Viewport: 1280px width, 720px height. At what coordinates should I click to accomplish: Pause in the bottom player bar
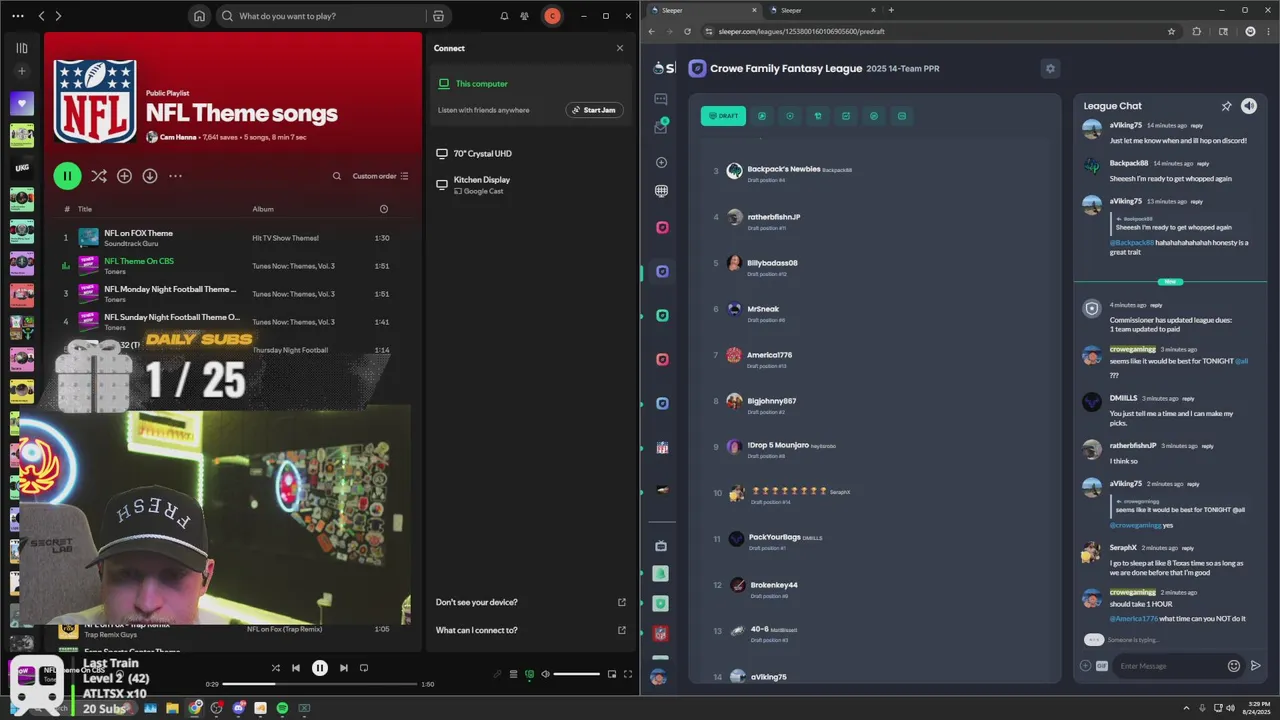[x=320, y=668]
